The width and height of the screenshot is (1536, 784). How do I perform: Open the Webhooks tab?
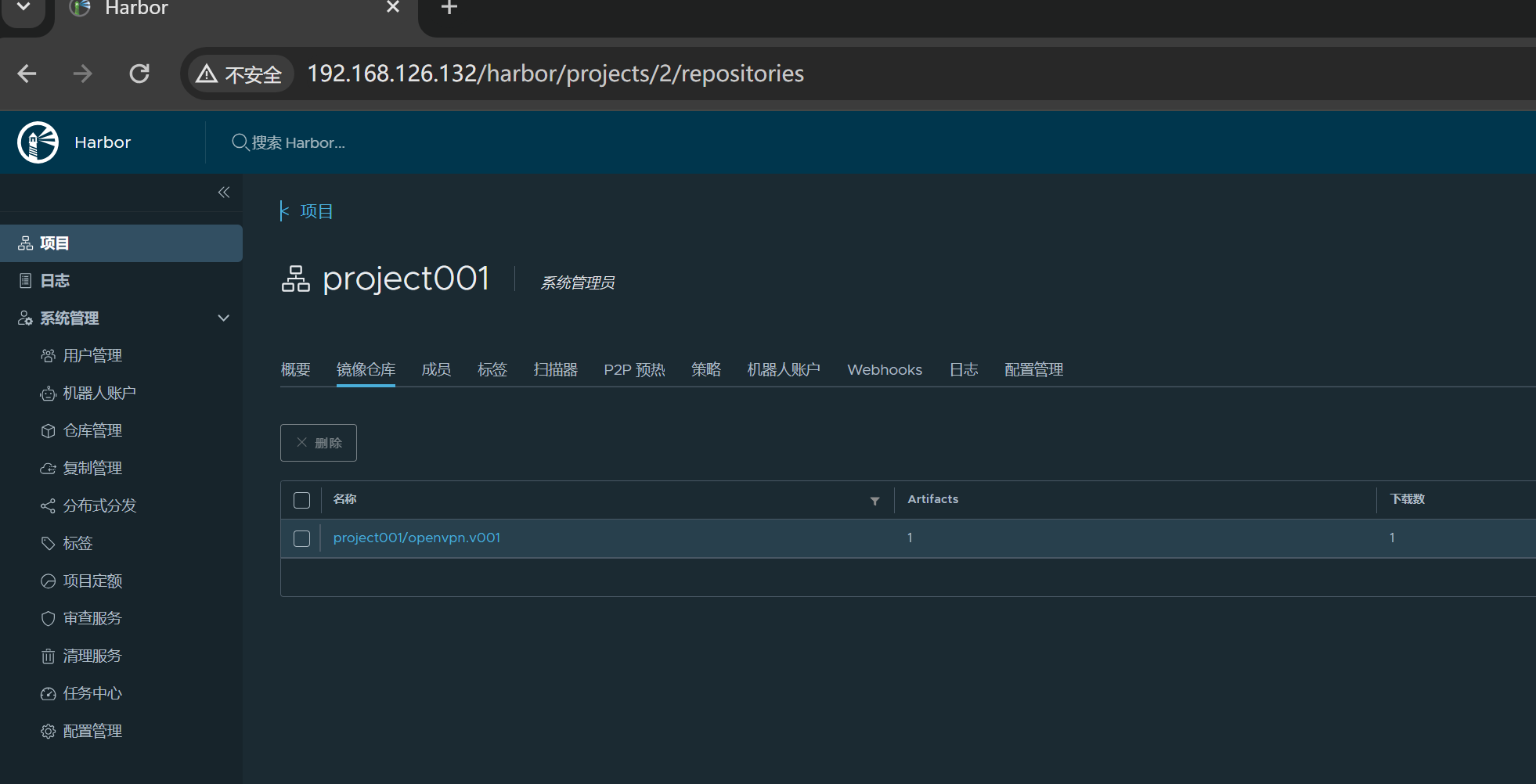point(885,369)
